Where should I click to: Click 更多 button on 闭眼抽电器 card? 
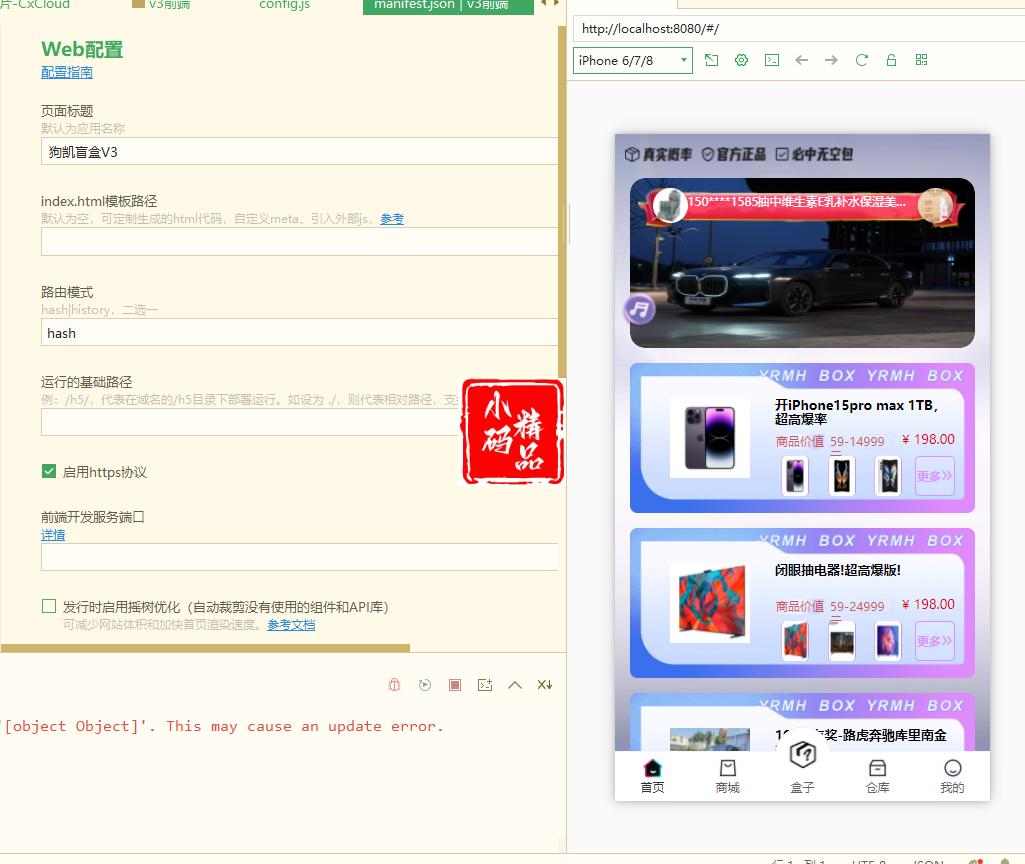tap(935, 641)
